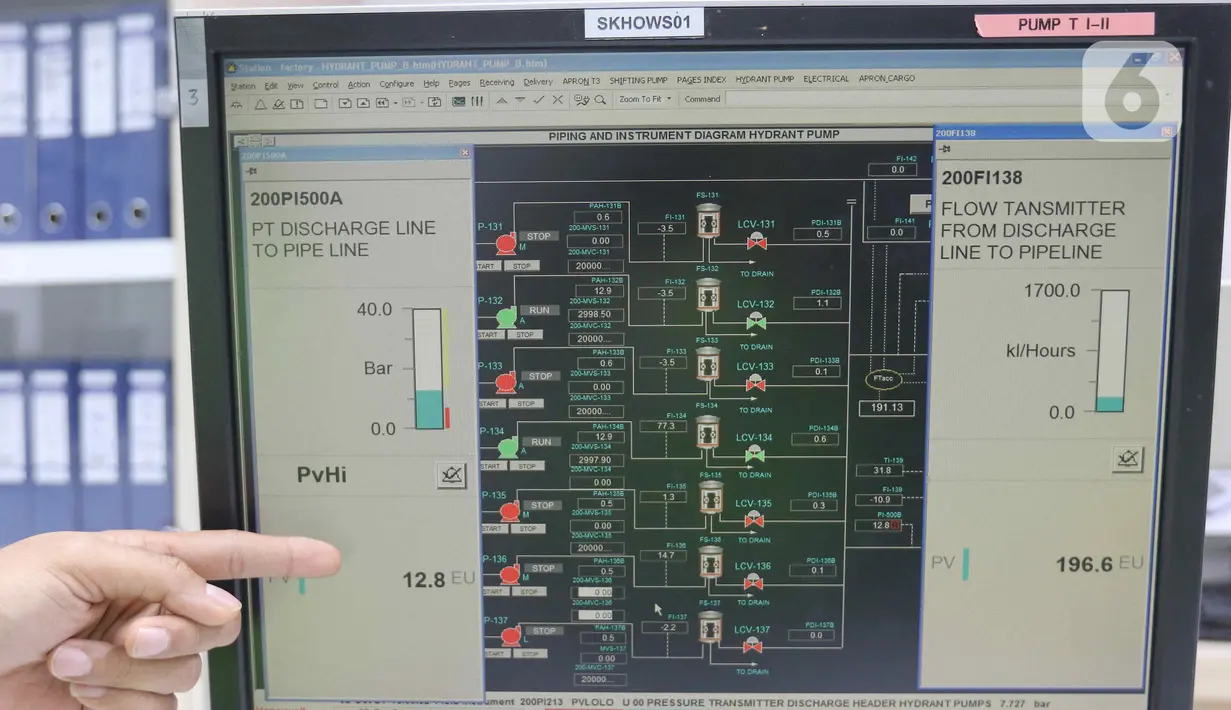Click the START button for P-131
Viewport: 1231px width, 710px height.
487,266
